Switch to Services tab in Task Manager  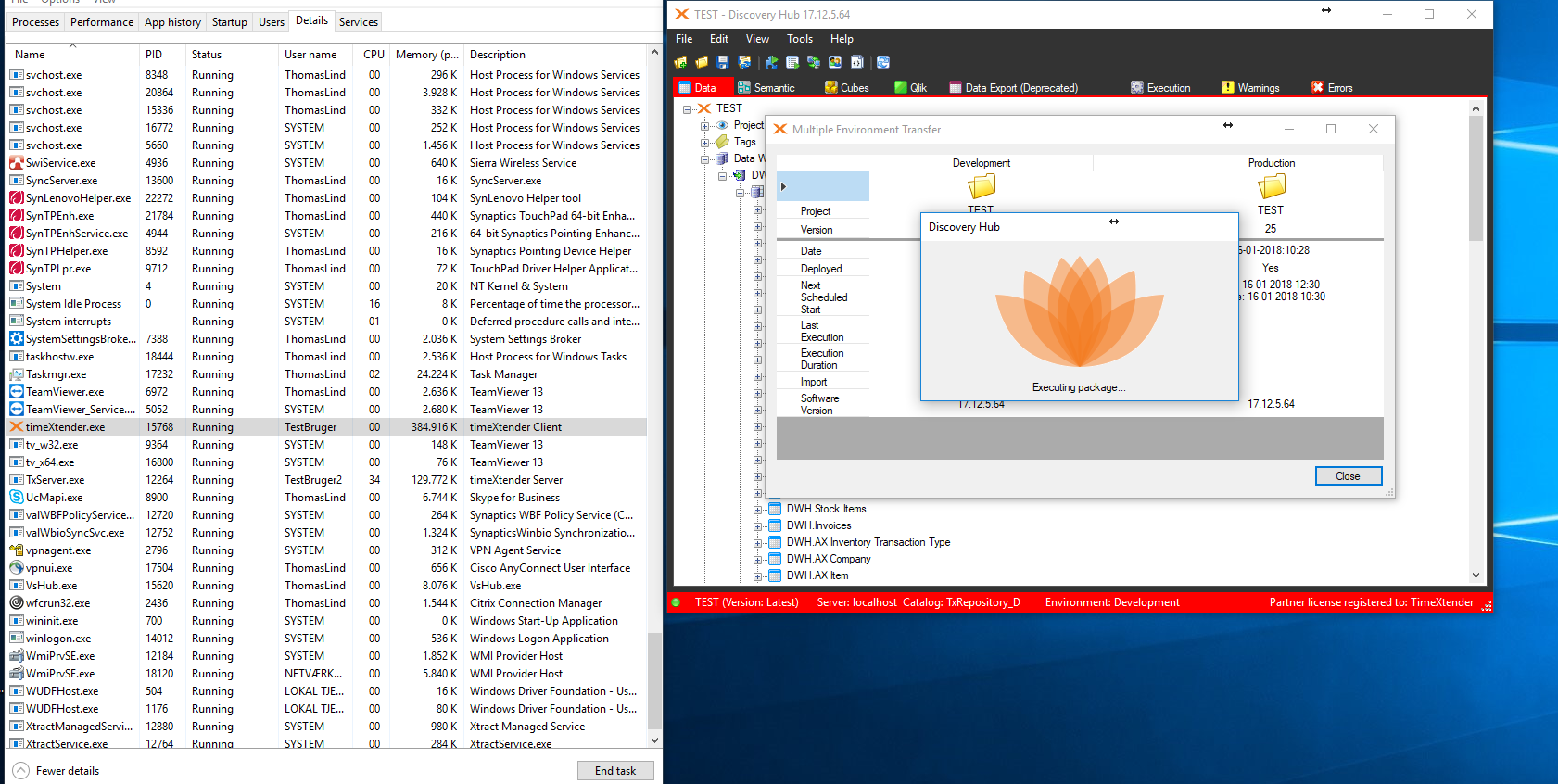(359, 22)
